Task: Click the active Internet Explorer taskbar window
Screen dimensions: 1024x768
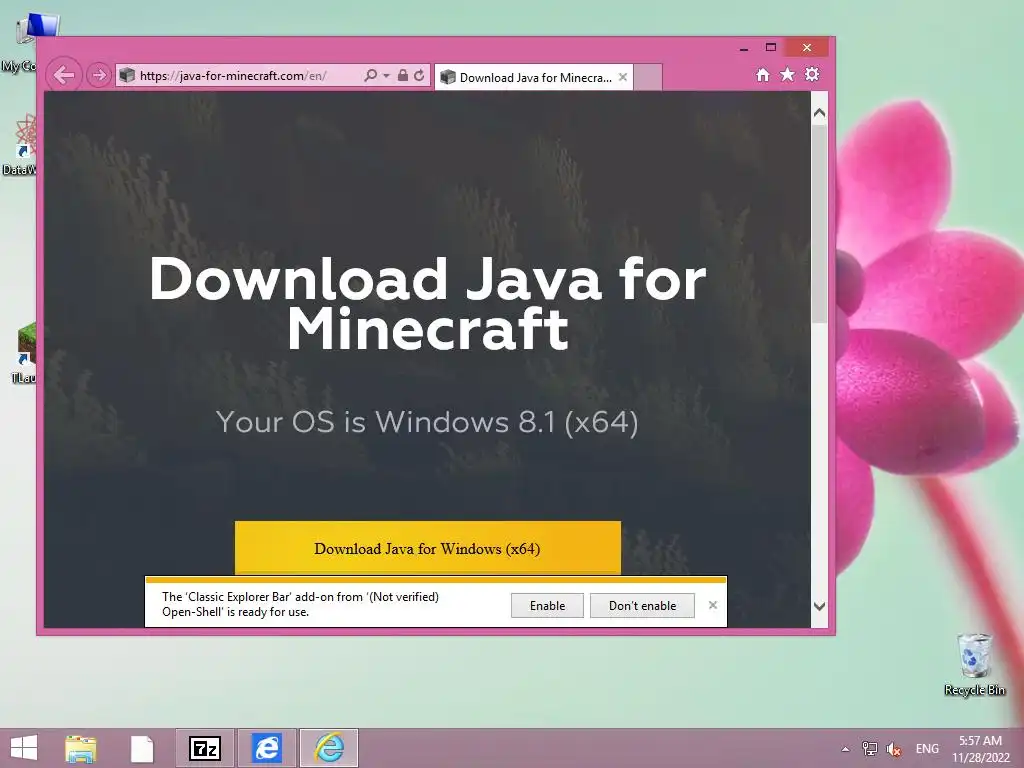Action: coord(329,748)
